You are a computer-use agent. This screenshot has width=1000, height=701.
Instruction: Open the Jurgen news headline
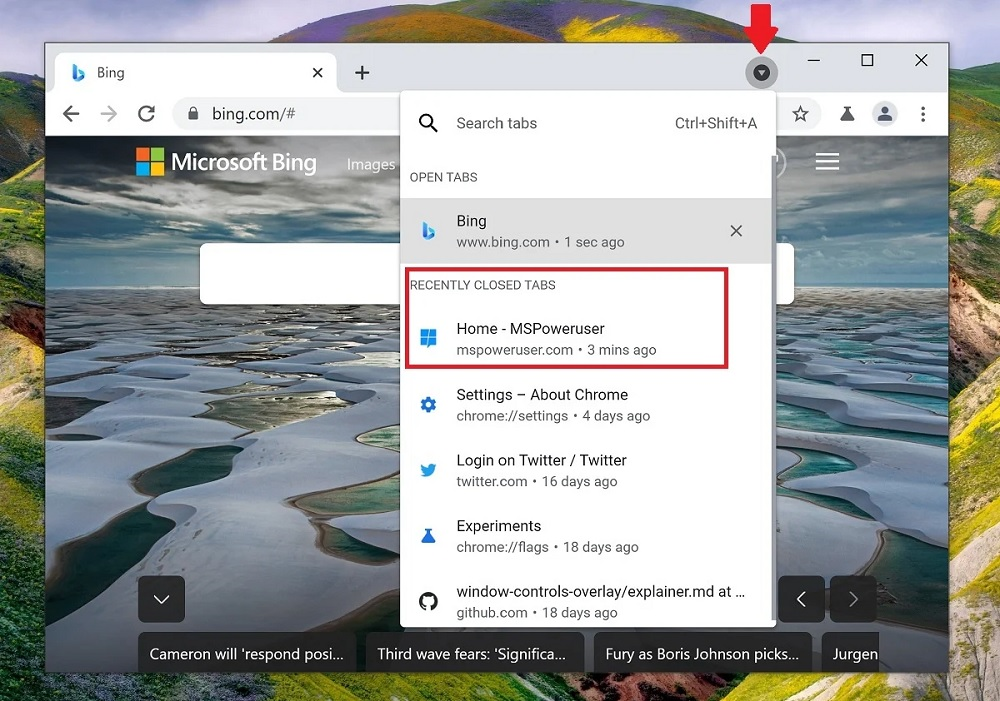pyautogui.click(x=851, y=653)
